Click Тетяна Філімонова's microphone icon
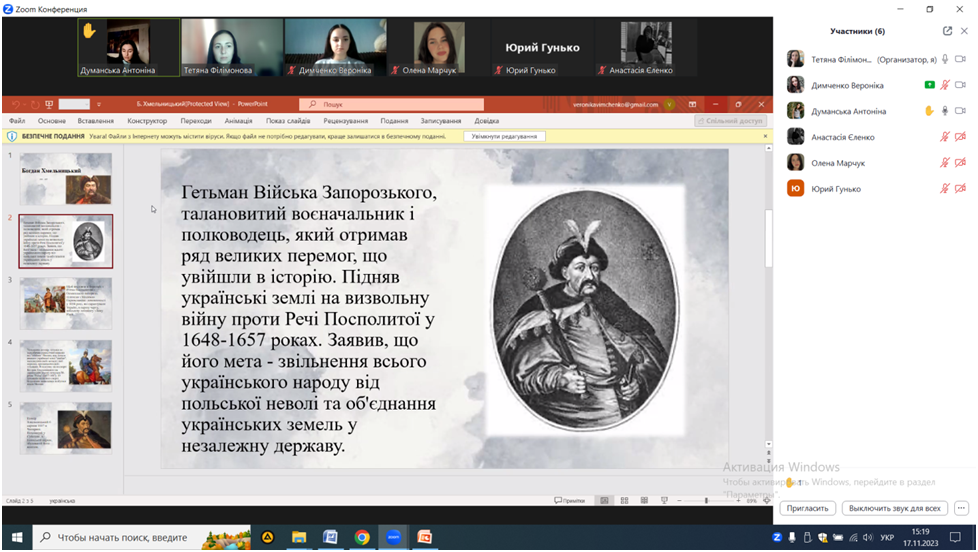The image size is (978, 552). click(x=945, y=59)
